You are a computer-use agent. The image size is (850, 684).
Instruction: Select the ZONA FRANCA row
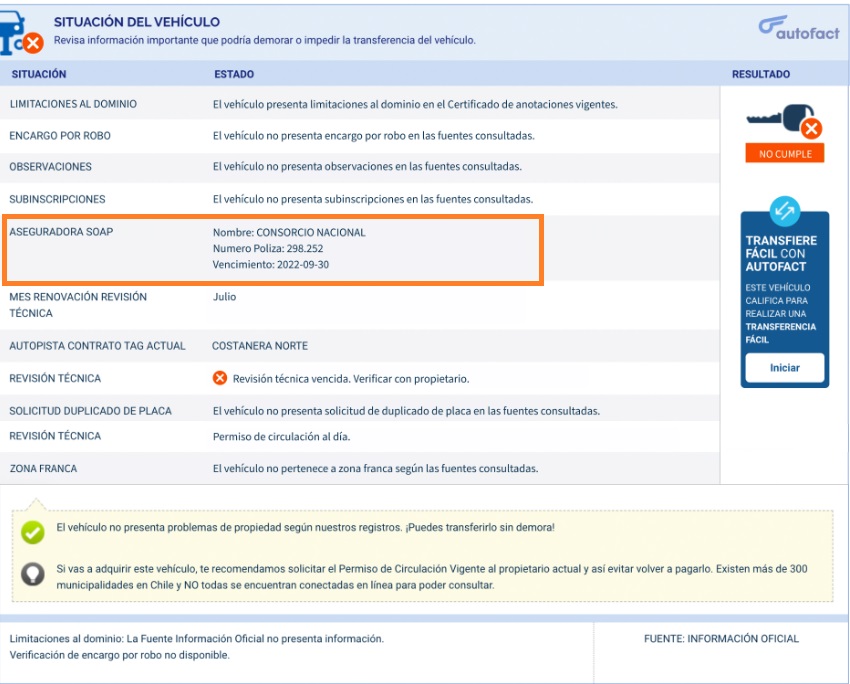click(x=43, y=468)
